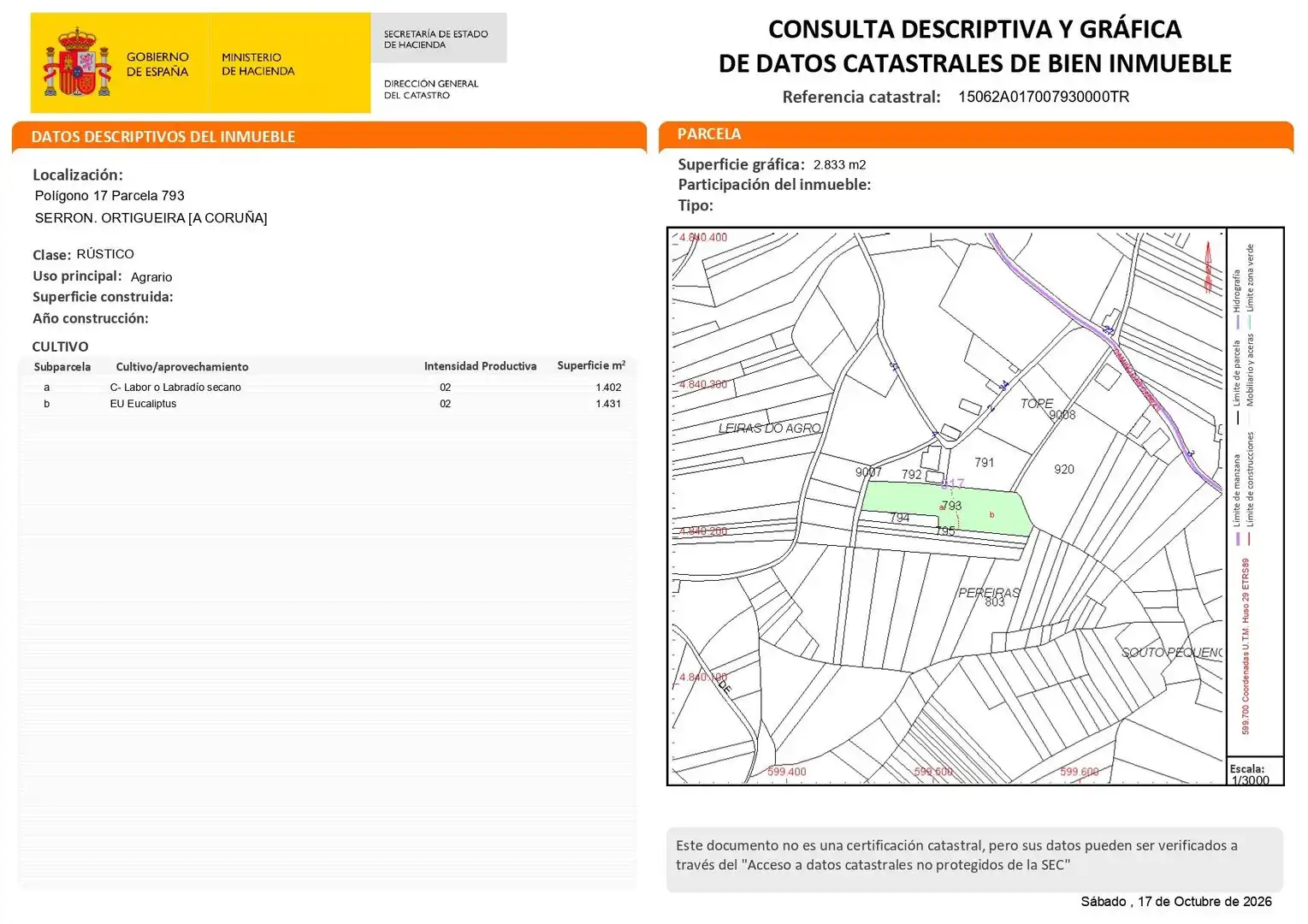Click the 'DATOS DESCRIPTIVOS DEL INMUEBLE' header
This screenshot has width=1308, height=924.
[x=163, y=137]
